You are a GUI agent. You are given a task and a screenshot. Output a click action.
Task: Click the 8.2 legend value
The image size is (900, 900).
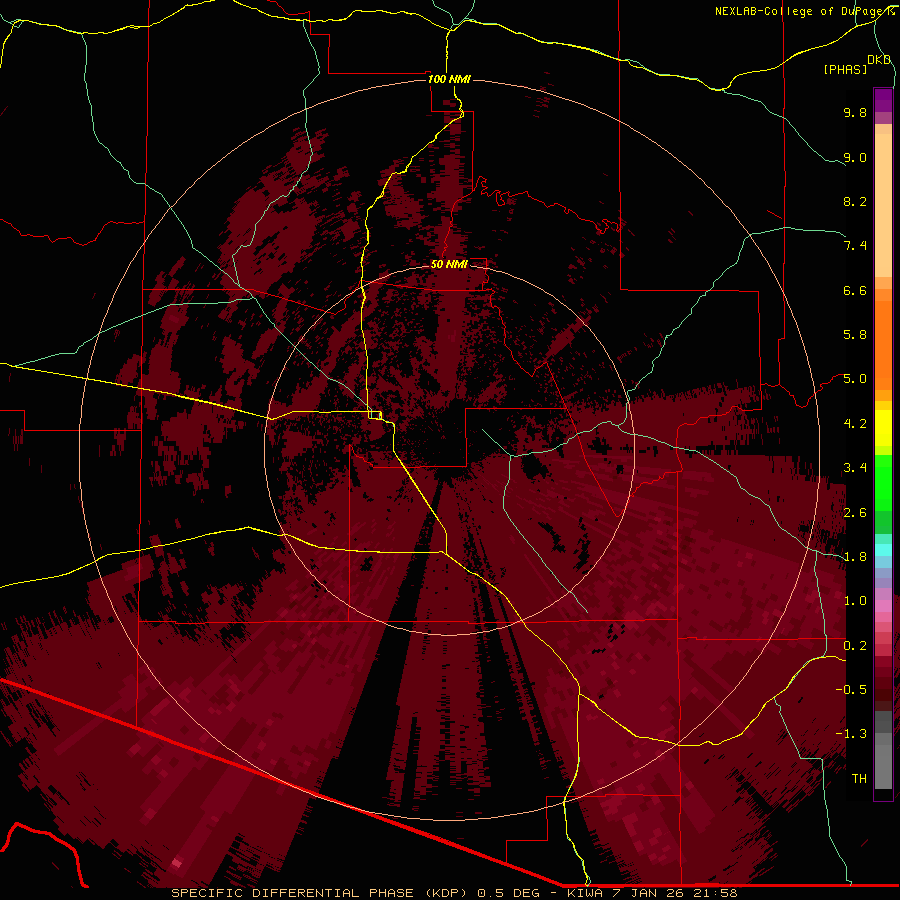pos(855,201)
